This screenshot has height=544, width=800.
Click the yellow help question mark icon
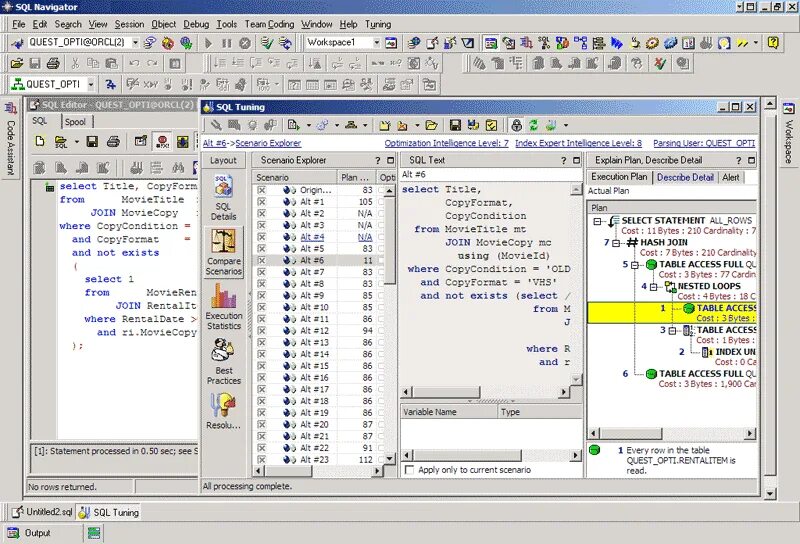coord(773,43)
